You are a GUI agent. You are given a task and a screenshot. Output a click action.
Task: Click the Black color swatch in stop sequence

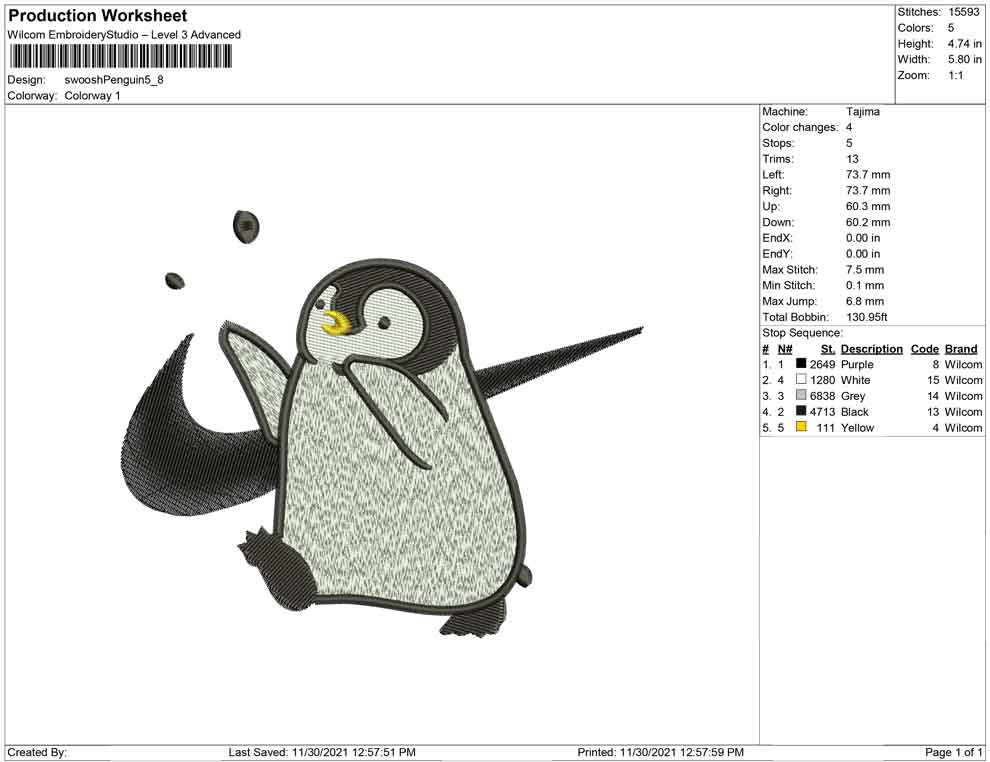(x=801, y=411)
